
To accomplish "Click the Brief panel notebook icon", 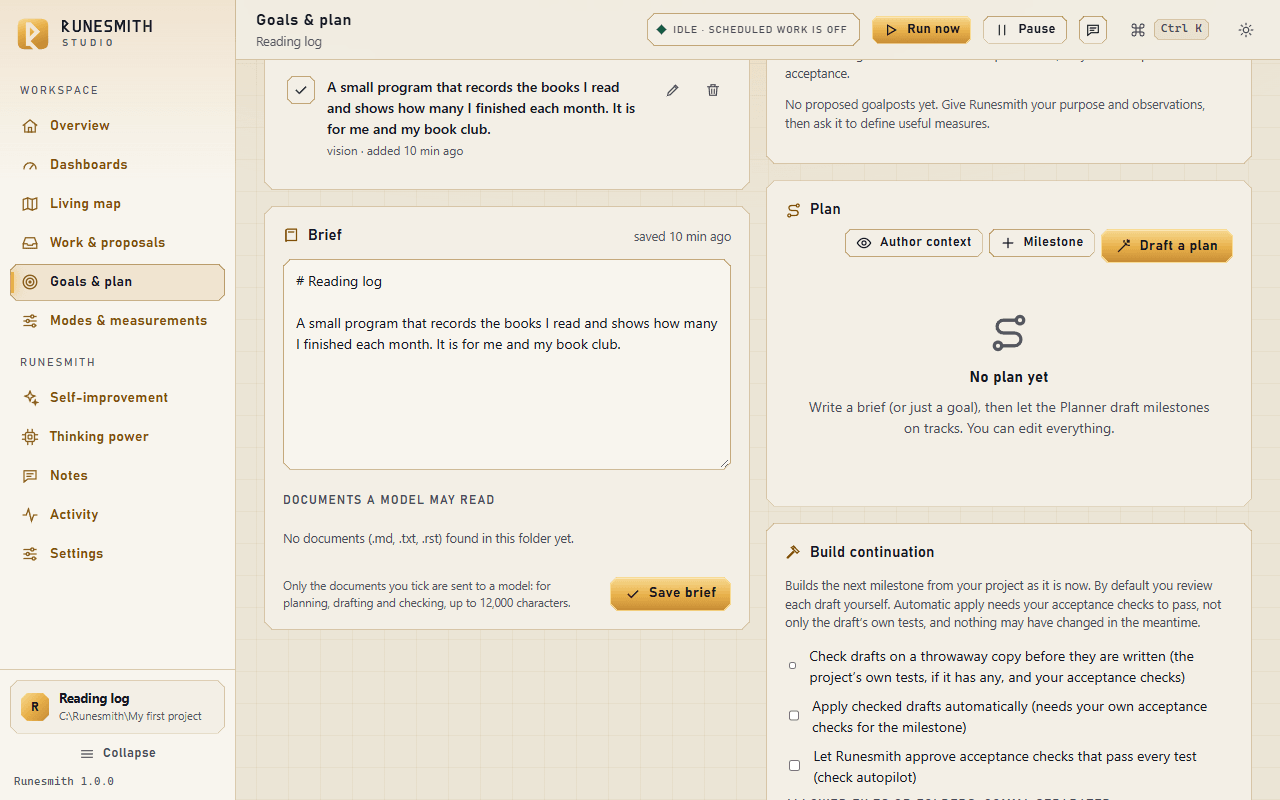I will coord(291,235).
